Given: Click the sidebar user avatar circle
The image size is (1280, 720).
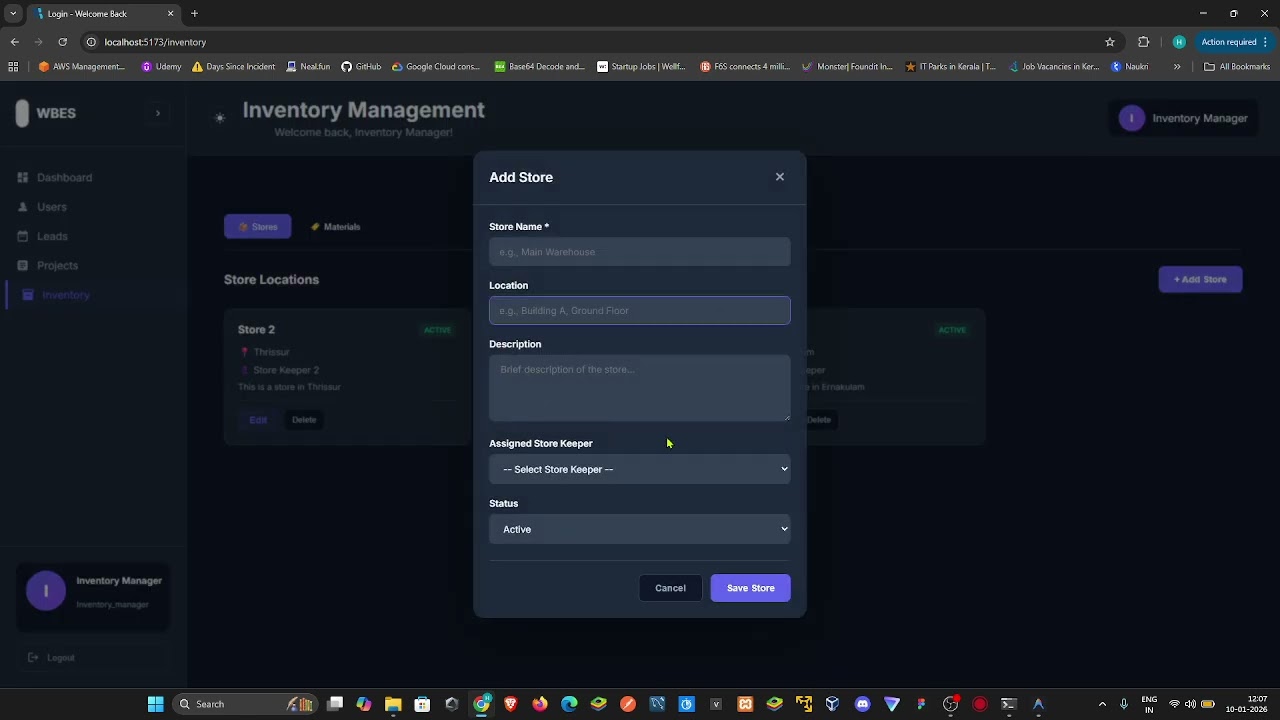Looking at the screenshot, I should coord(46,591).
